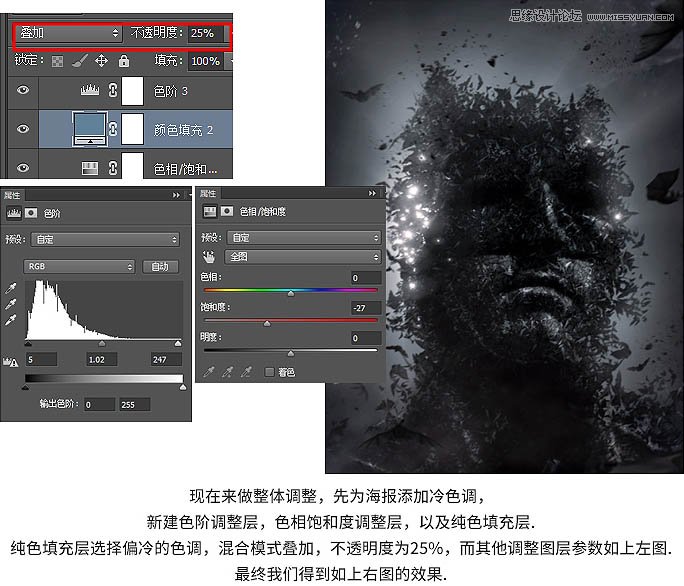684x586 pixels.
Task: Click output levels field showing 0
Action: point(99,404)
